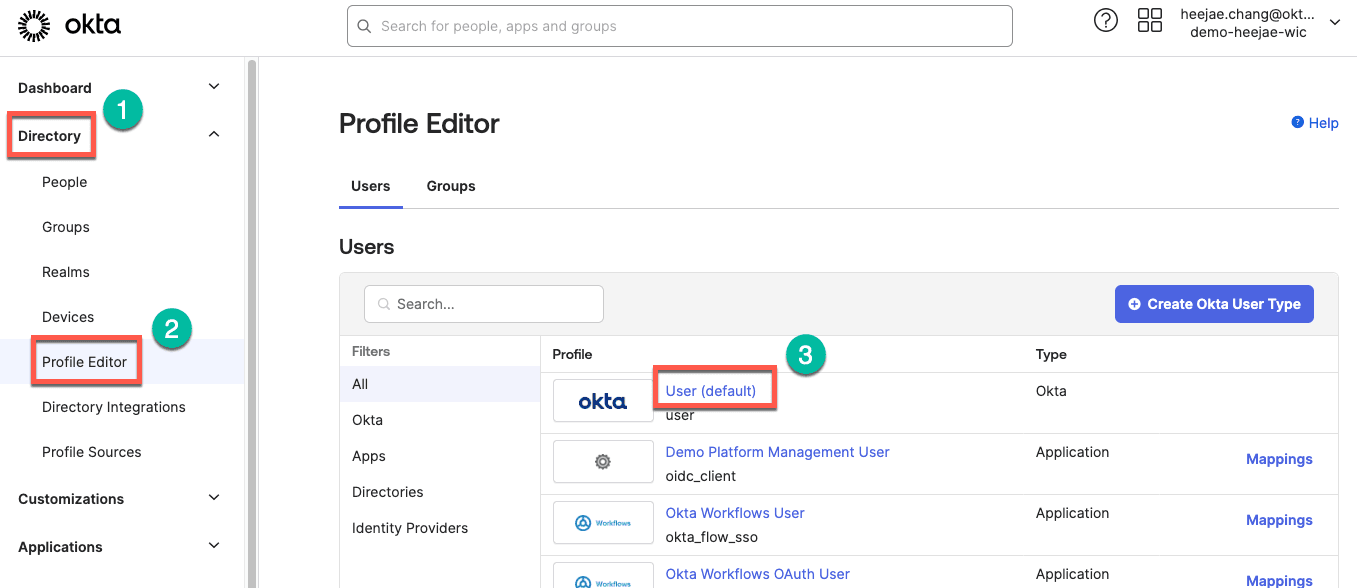Click the profile Search field

click(x=484, y=304)
